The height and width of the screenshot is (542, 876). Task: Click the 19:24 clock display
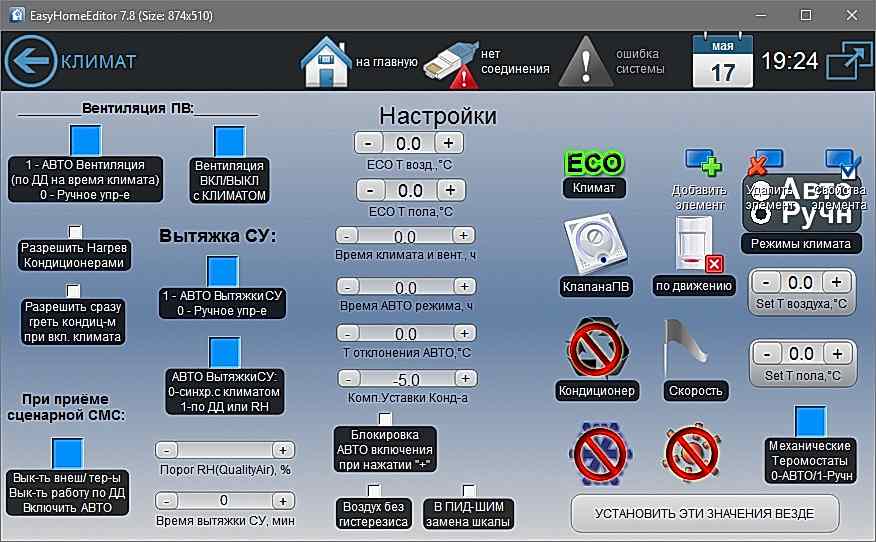pyautogui.click(x=789, y=60)
